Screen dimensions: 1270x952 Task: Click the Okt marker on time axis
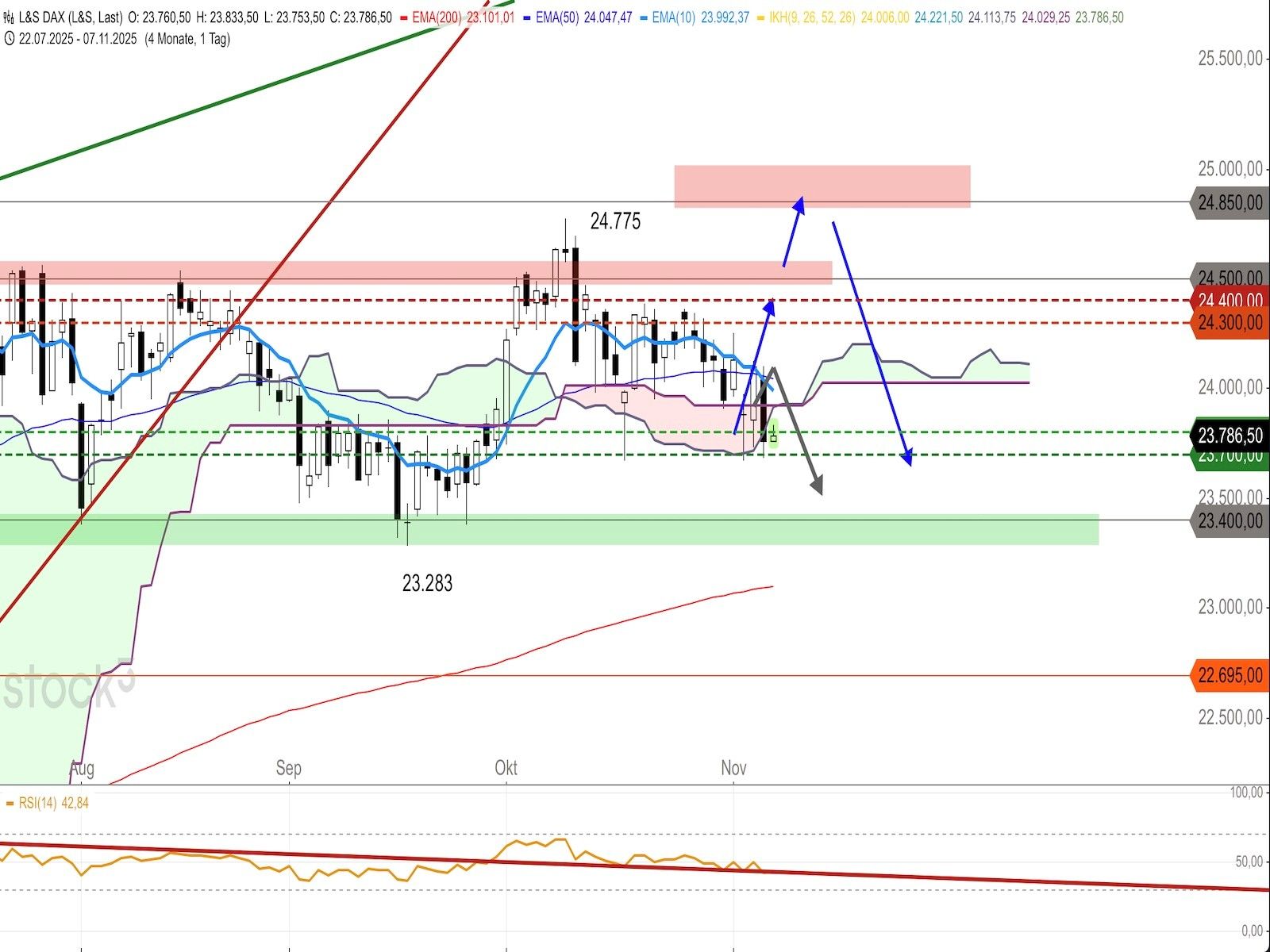coord(506,768)
